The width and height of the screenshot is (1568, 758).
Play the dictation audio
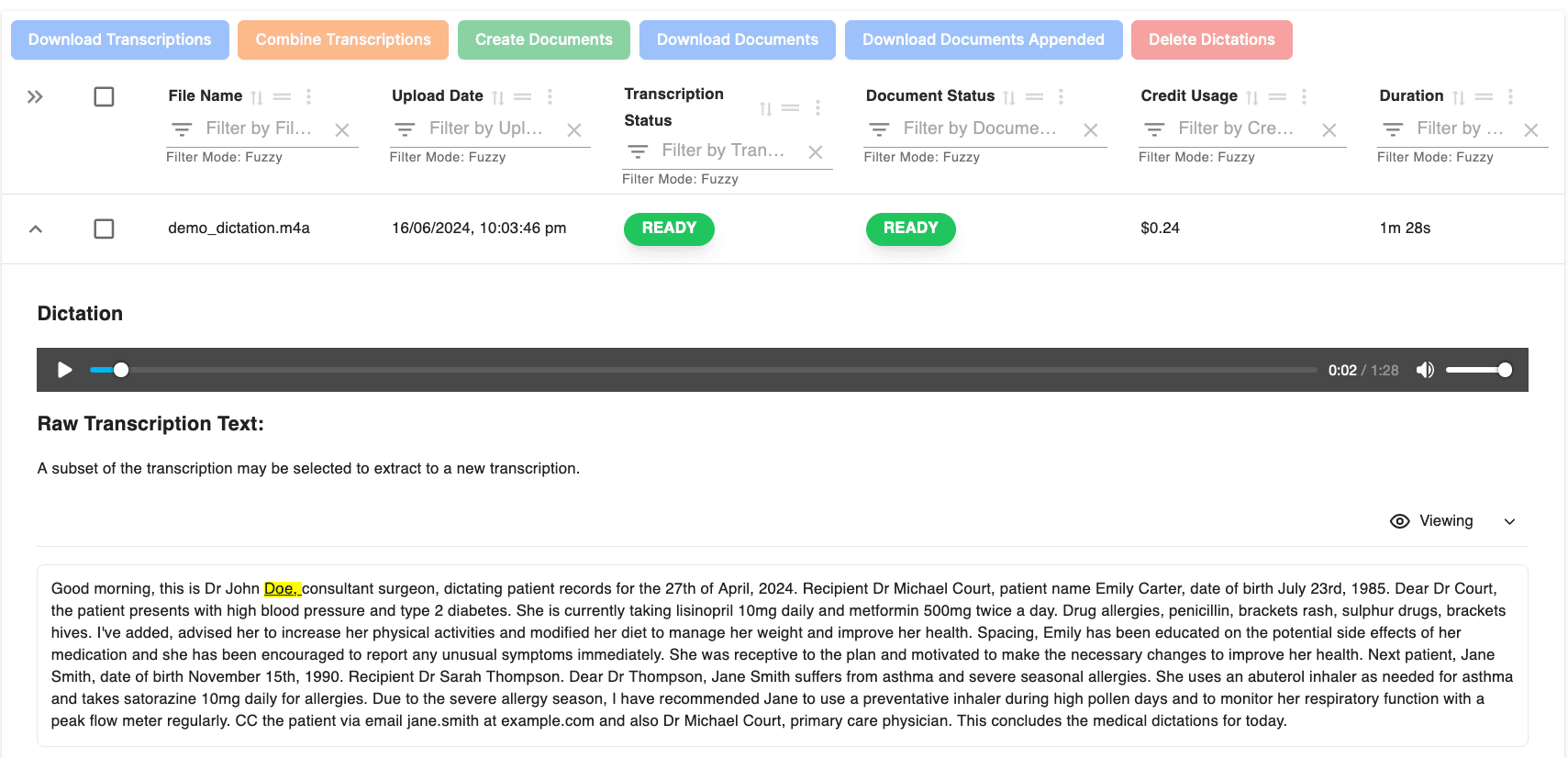64,370
